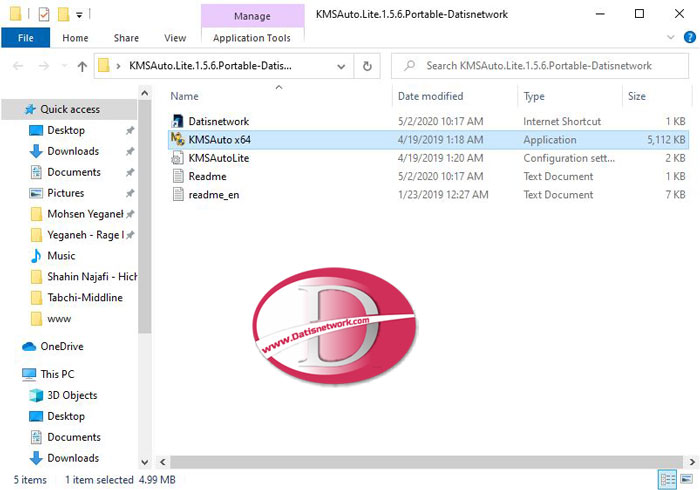Open Customize Quick Access Toolbar dropdown
Image resolution: width=700 pixels, height=490 pixels.
click(79, 15)
